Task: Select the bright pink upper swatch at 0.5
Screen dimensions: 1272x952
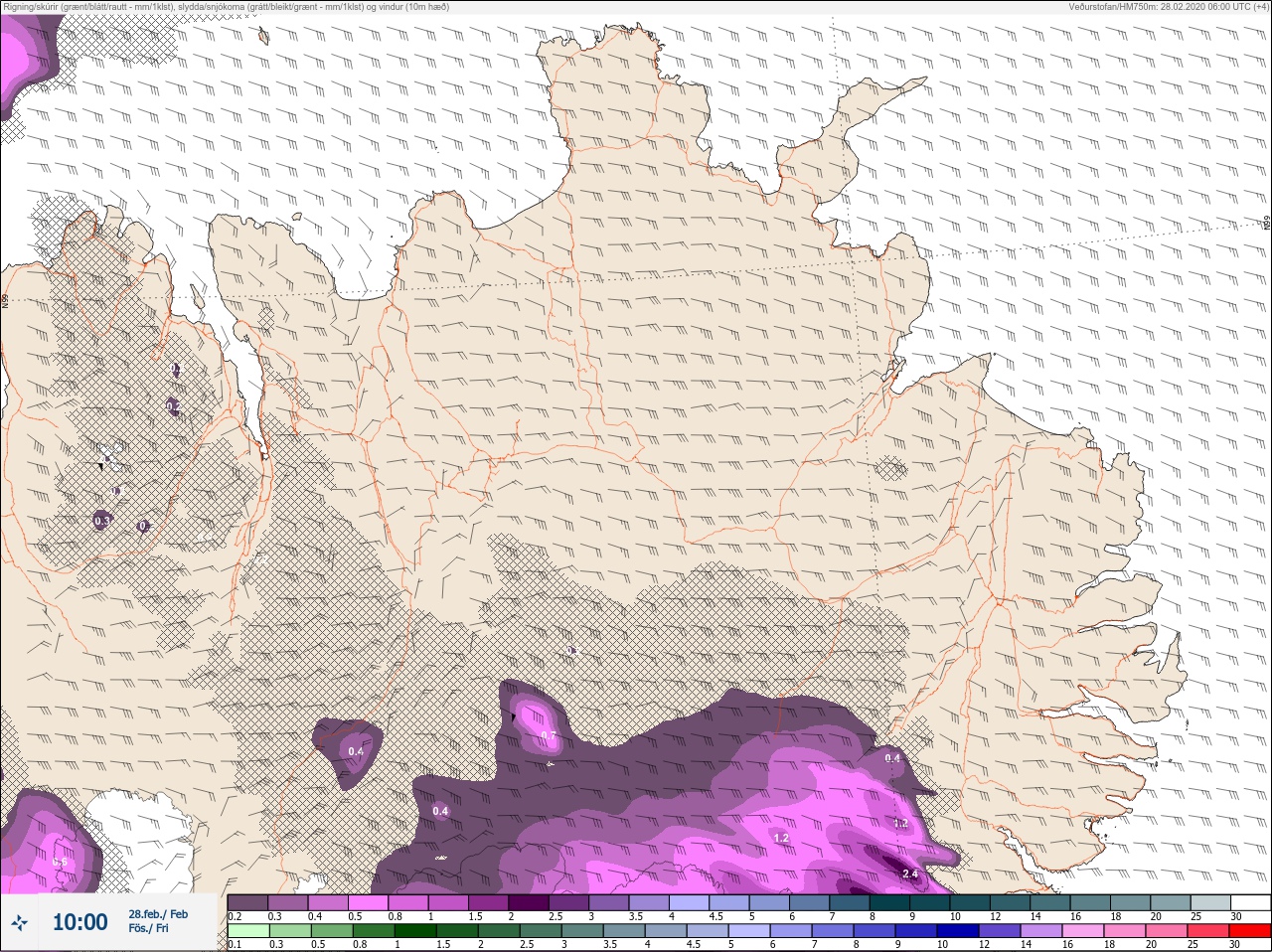Action: 368,902
